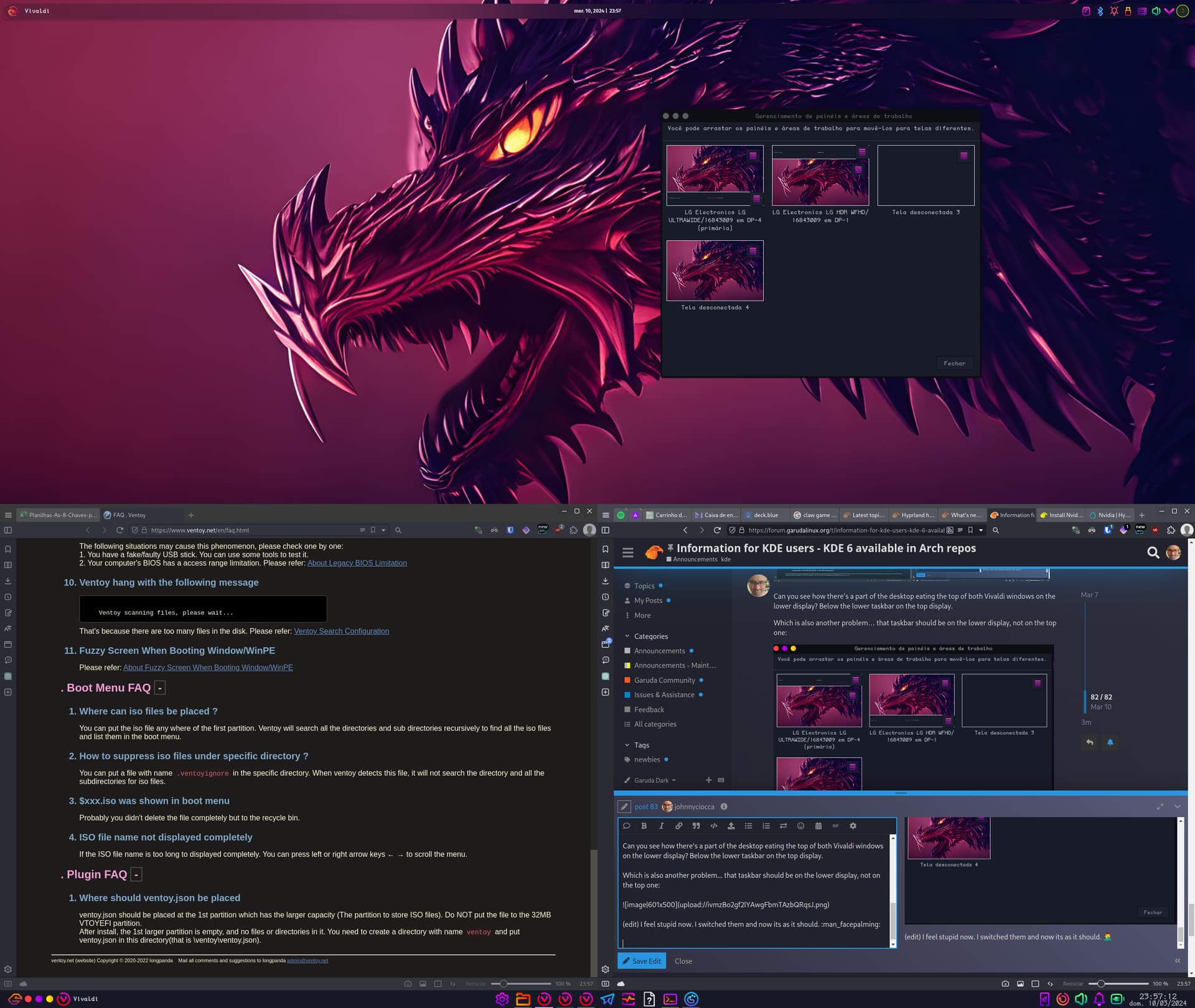Click the notification bell in topic timeline
The width and height of the screenshot is (1195, 1008).
pos(1110,742)
